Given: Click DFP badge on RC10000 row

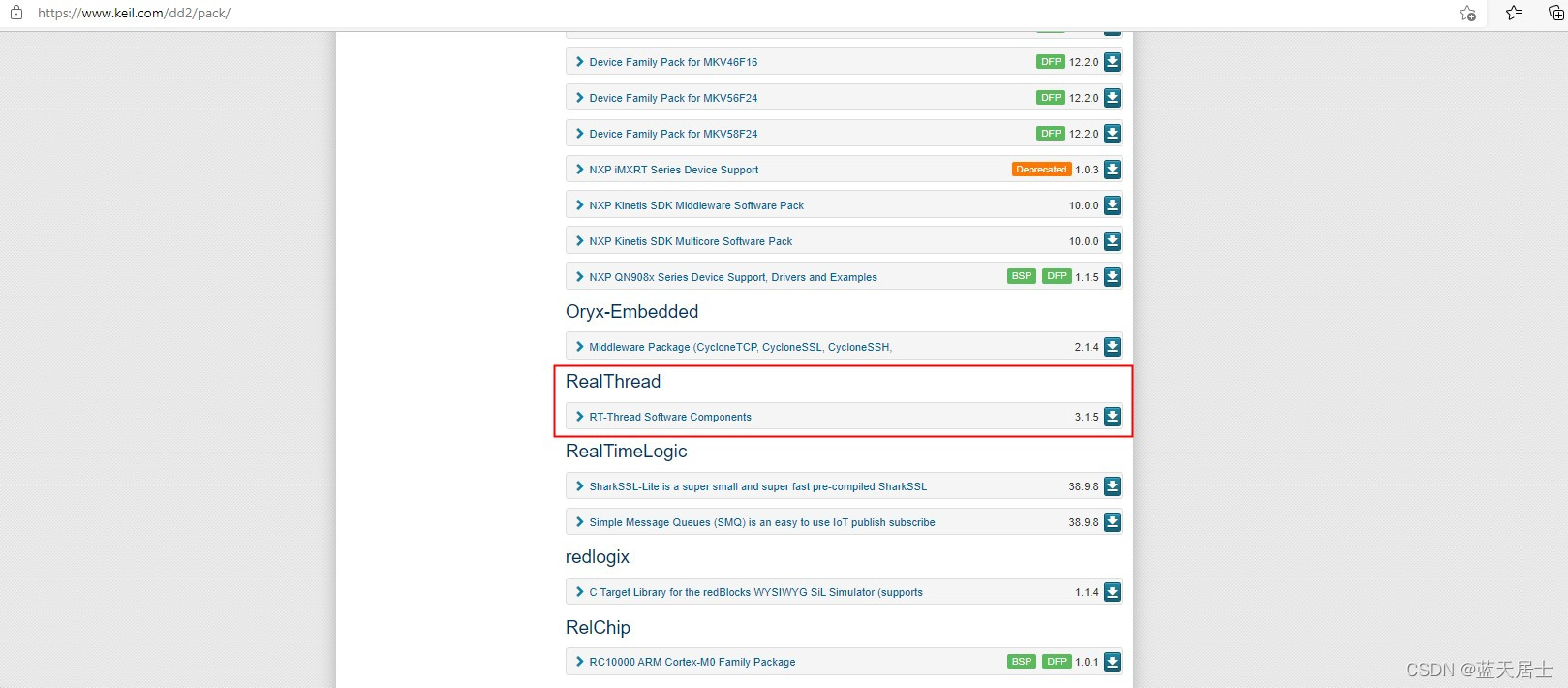Looking at the screenshot, I should coord(1057,662).
